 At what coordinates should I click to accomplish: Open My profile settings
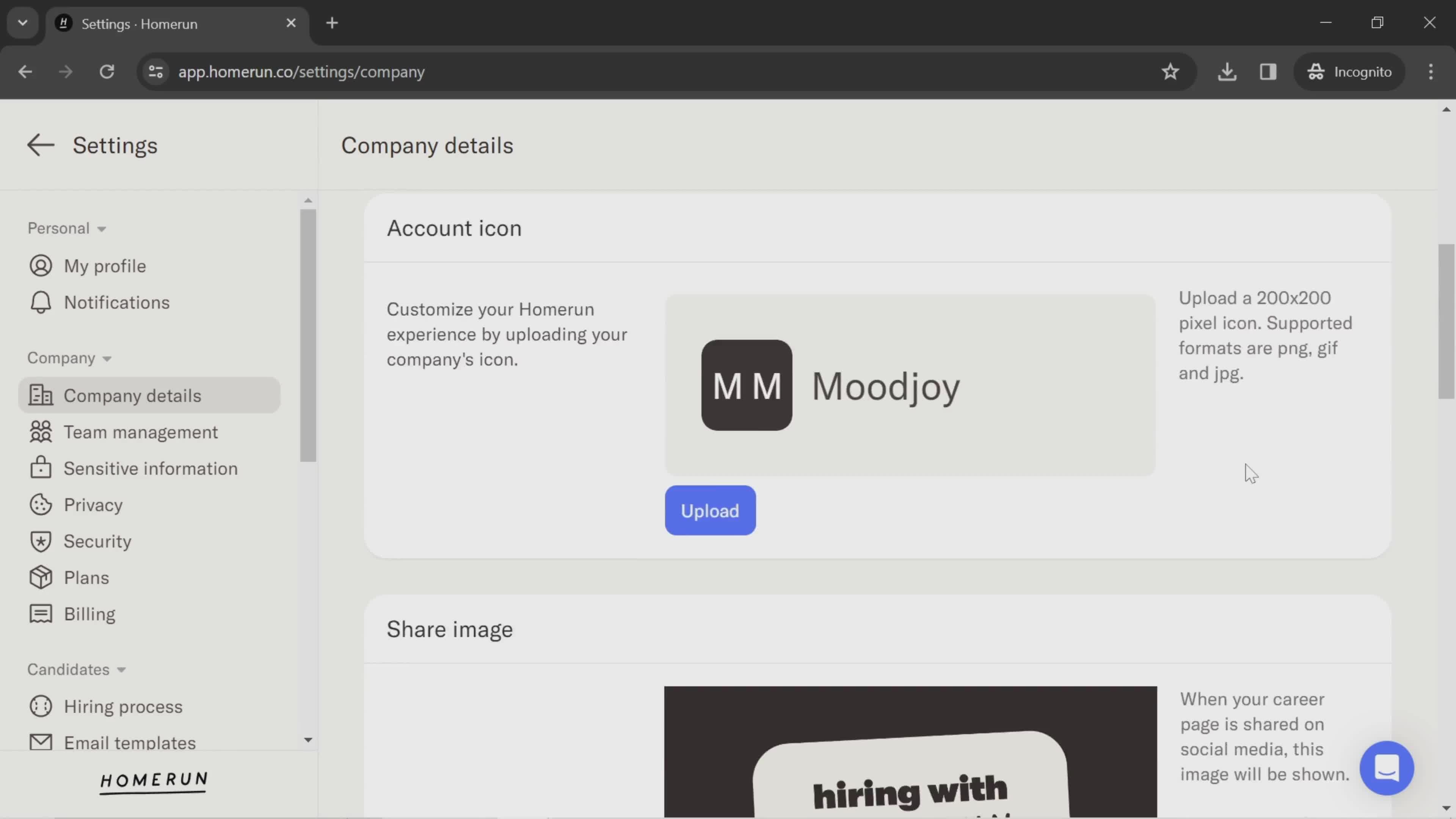104,265
